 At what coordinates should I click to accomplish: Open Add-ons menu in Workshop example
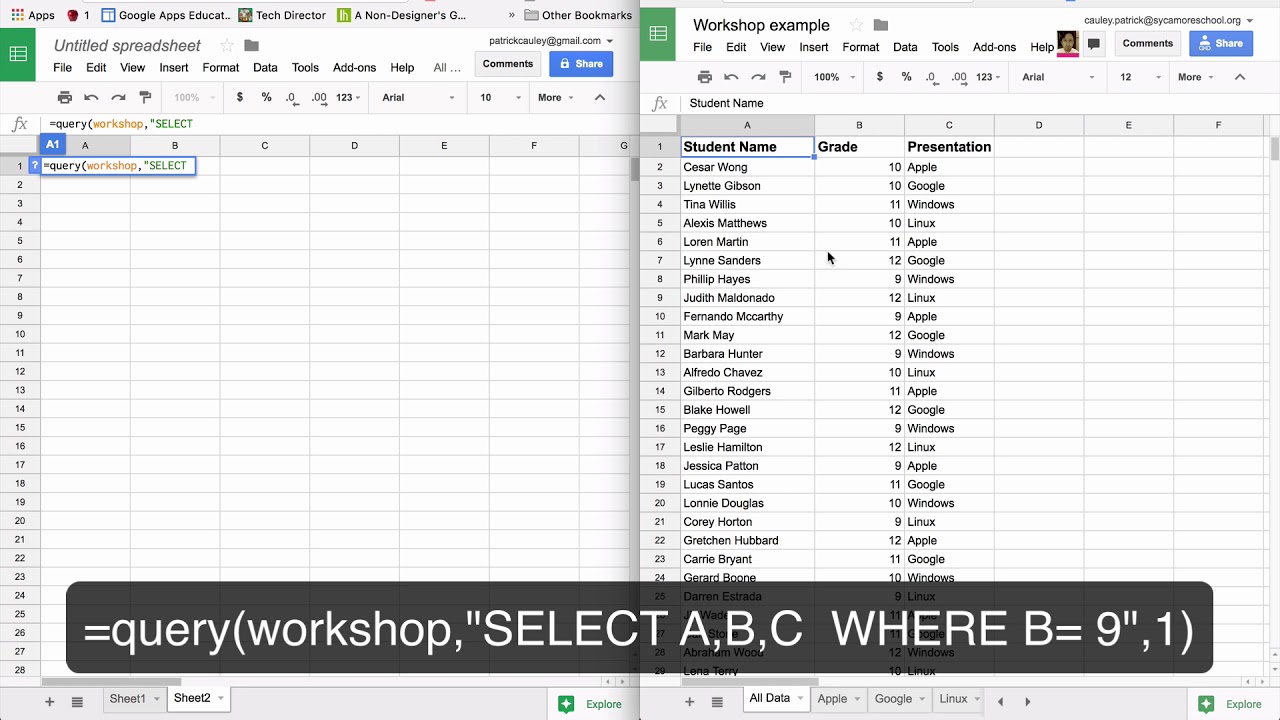pyautogui.click(x=994, y=47)
